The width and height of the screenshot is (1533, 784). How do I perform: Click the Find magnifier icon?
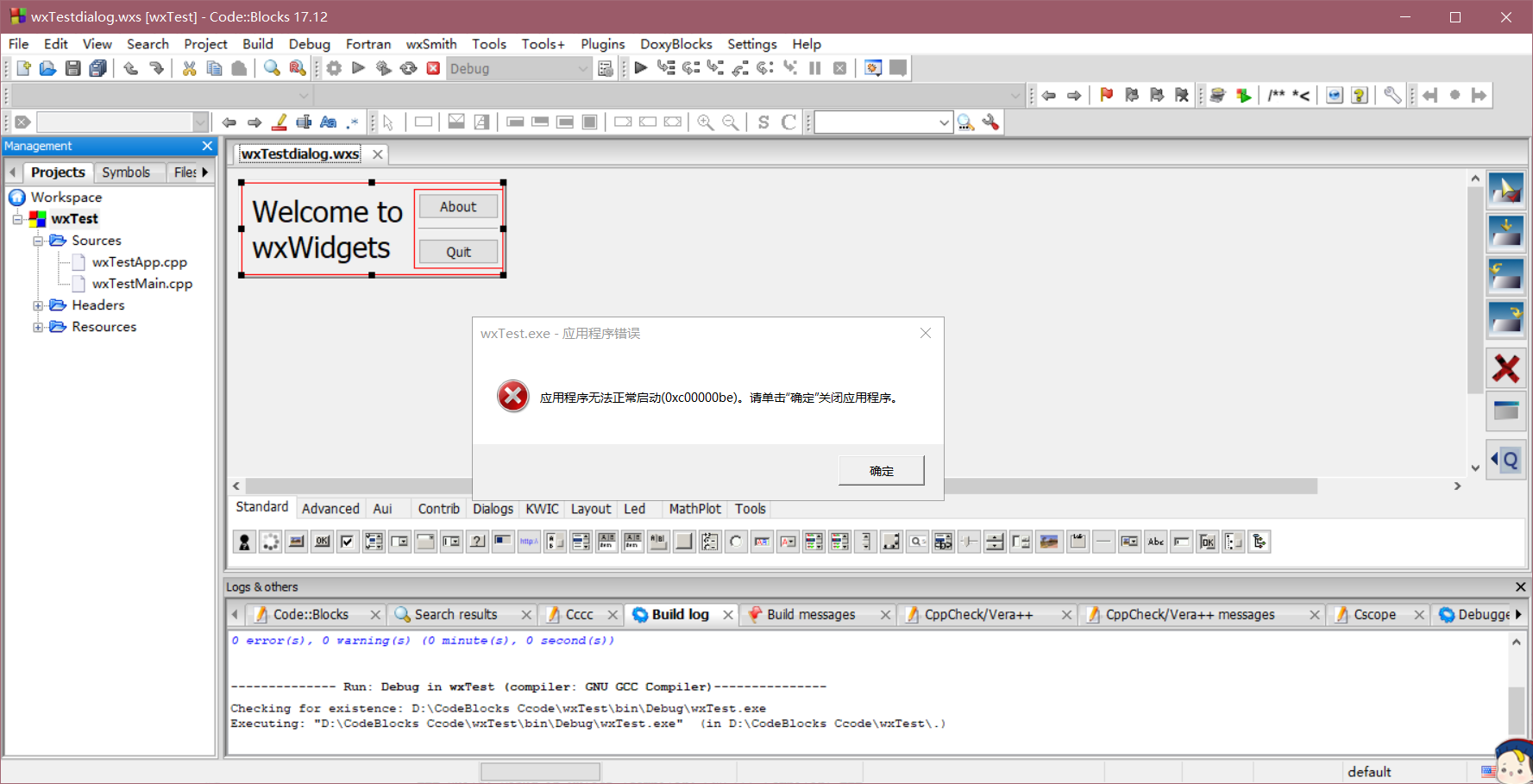click(x=272, y=68)
